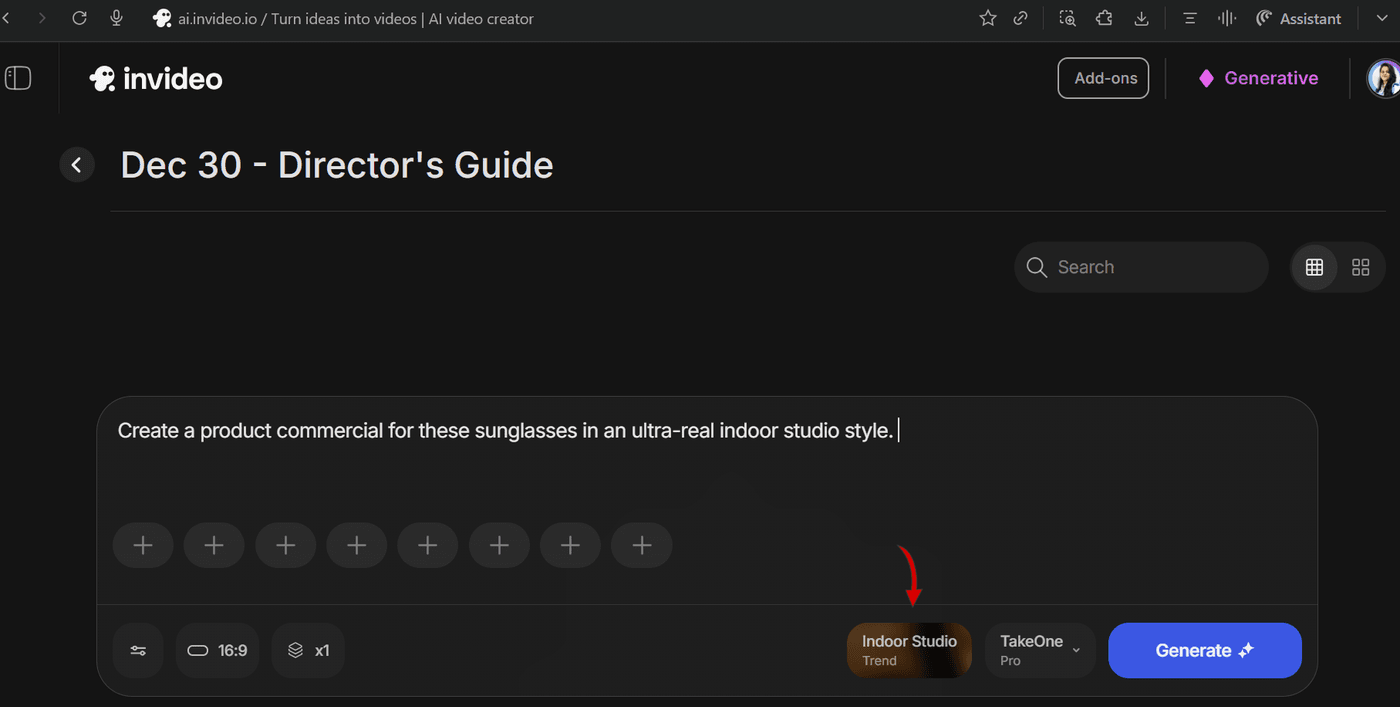
Task: Bookmark the page with the star icon
Action: pos(988,18)
